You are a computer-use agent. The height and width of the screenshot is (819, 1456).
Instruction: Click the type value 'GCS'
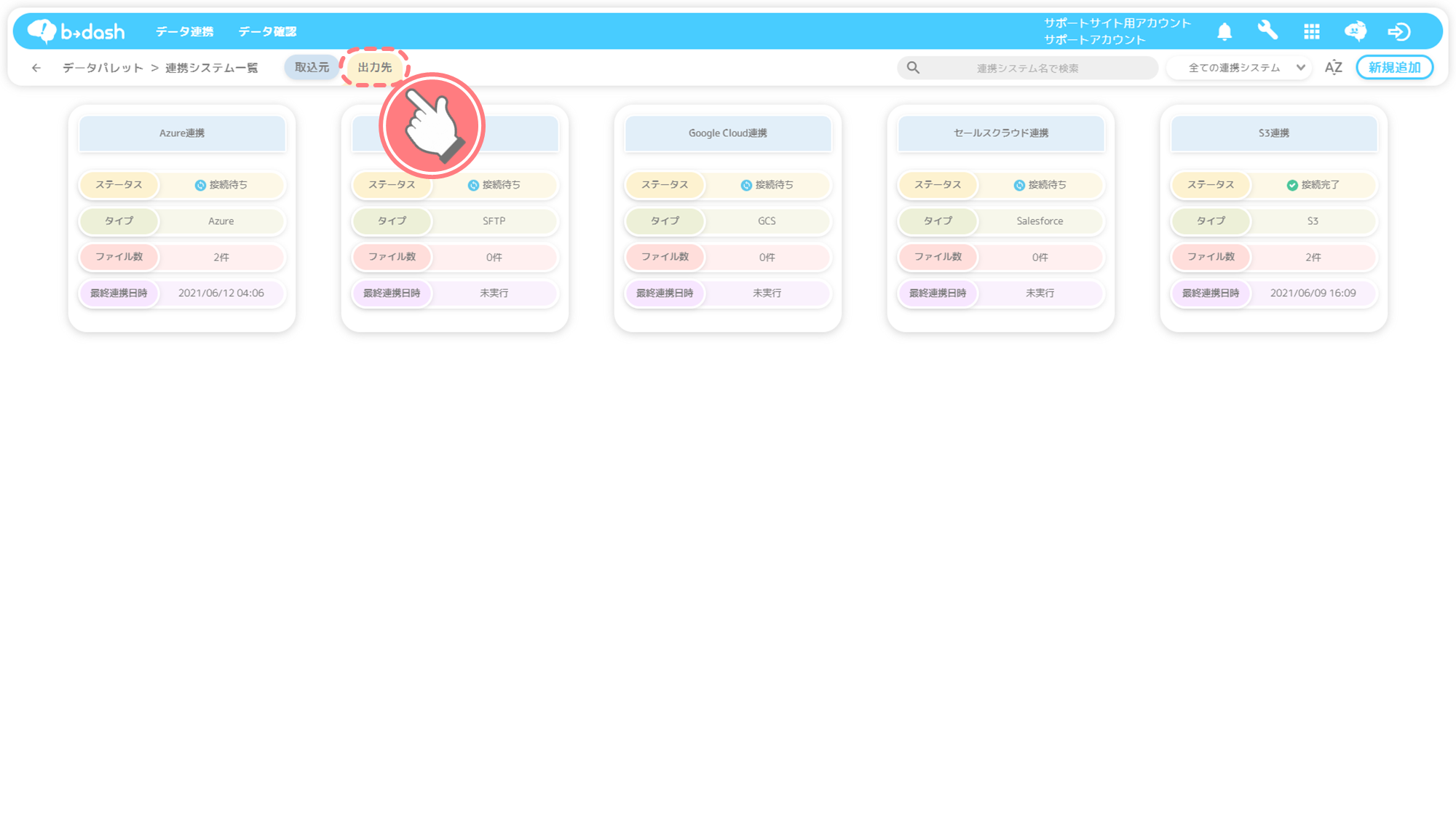point(767,221)
